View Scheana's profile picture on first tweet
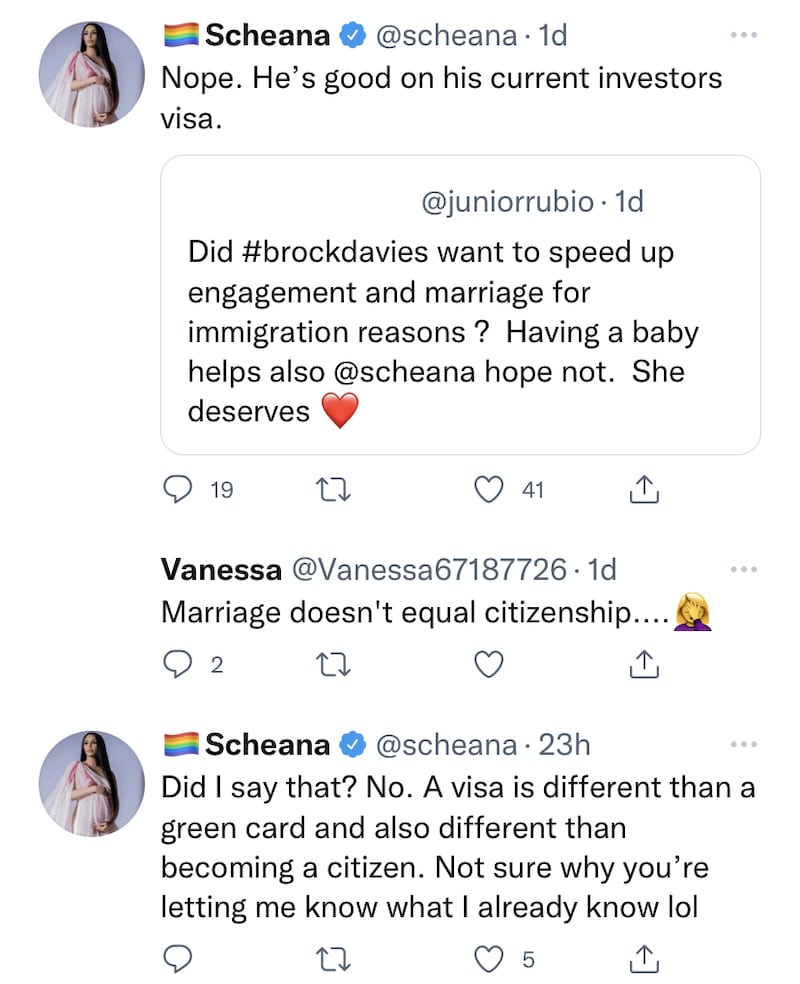 coord(92,73)
